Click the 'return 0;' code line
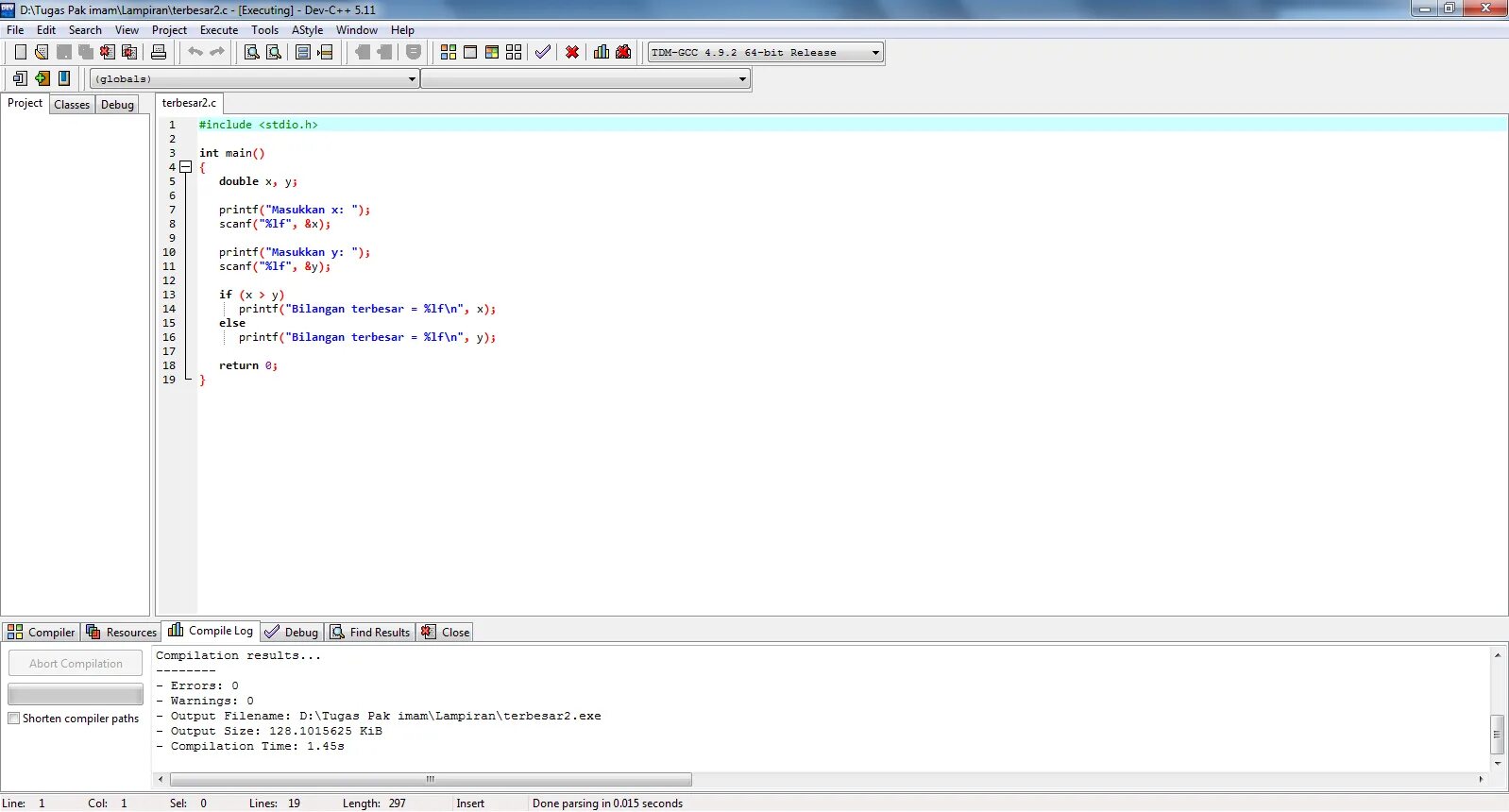1509x812 pixels. click(248, 365)
